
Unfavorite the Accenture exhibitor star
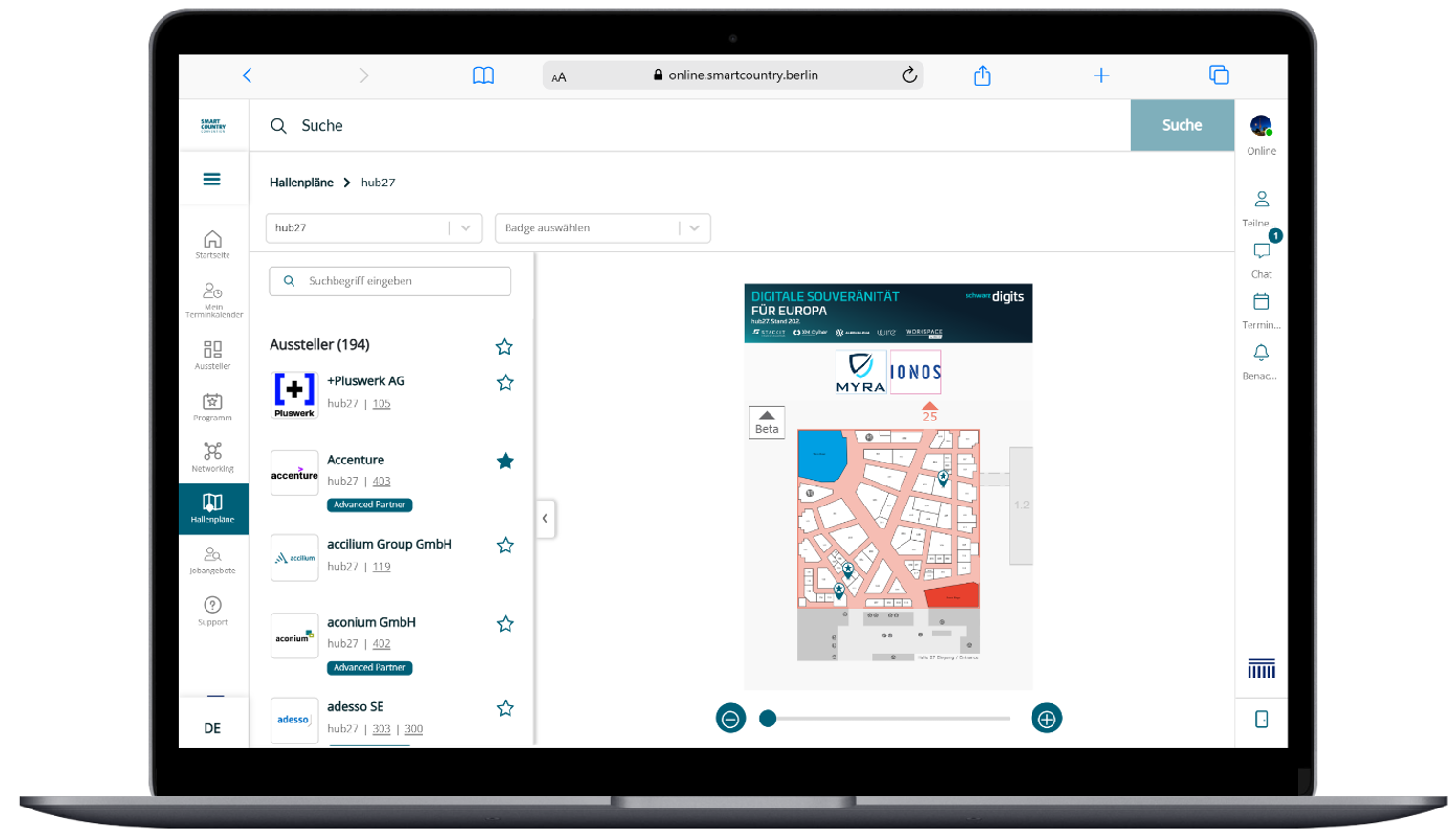pos(505,462)
